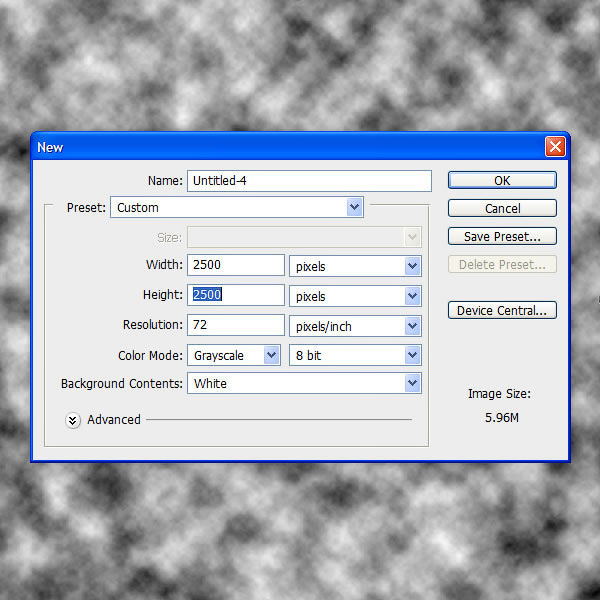Viewport: 600px width, 600px height.
Task: Close the New dialog
Action: 555,147
